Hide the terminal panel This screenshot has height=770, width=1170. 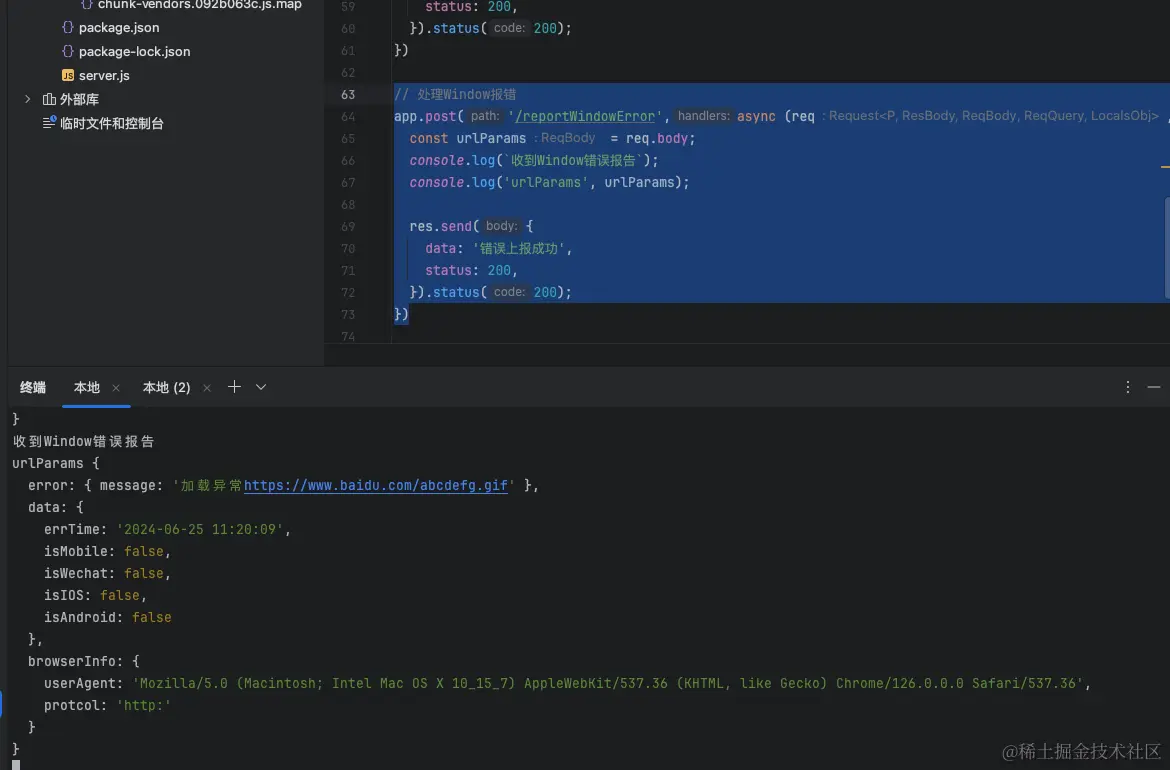[1154, 387]
